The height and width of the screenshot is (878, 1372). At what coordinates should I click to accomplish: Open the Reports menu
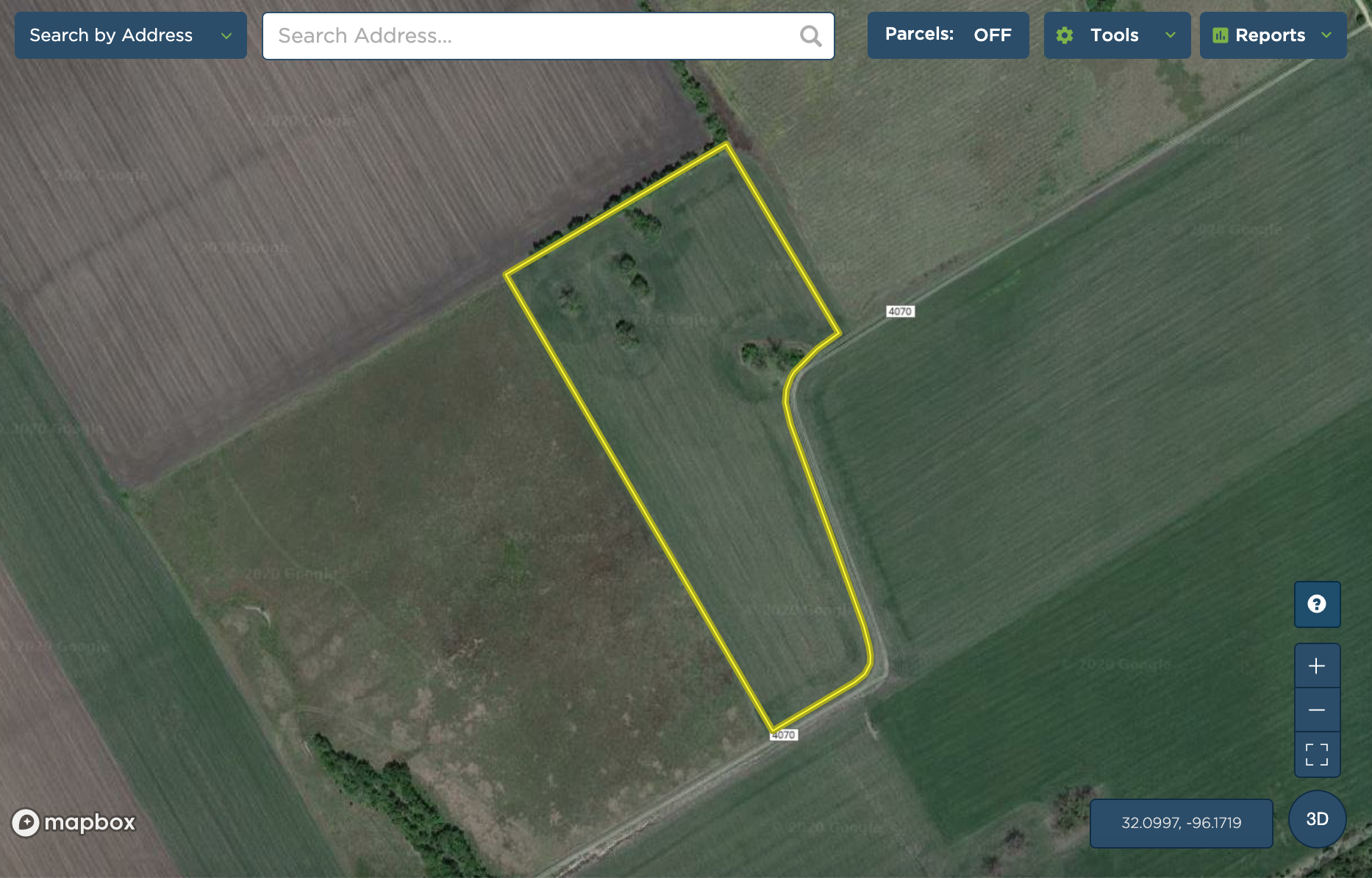1270,35
